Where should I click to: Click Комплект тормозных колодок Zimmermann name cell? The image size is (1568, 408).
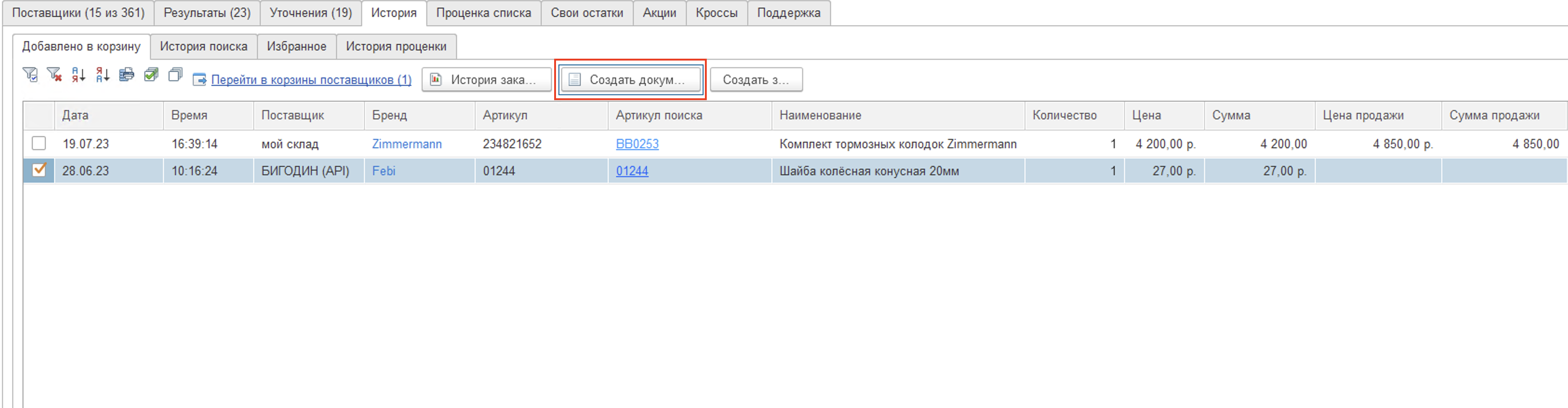[898, 144]
